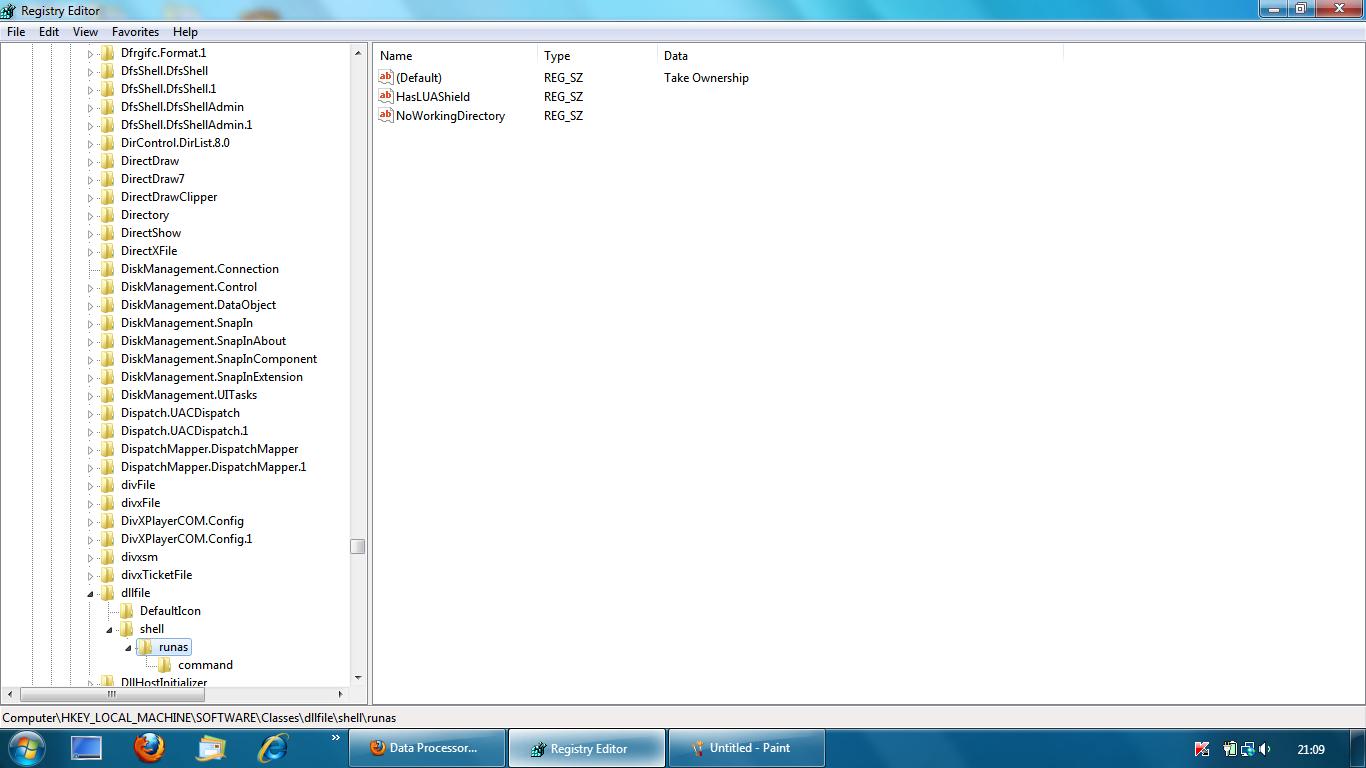Expand the Directory key
The image size is (1366, 768).
90,215
